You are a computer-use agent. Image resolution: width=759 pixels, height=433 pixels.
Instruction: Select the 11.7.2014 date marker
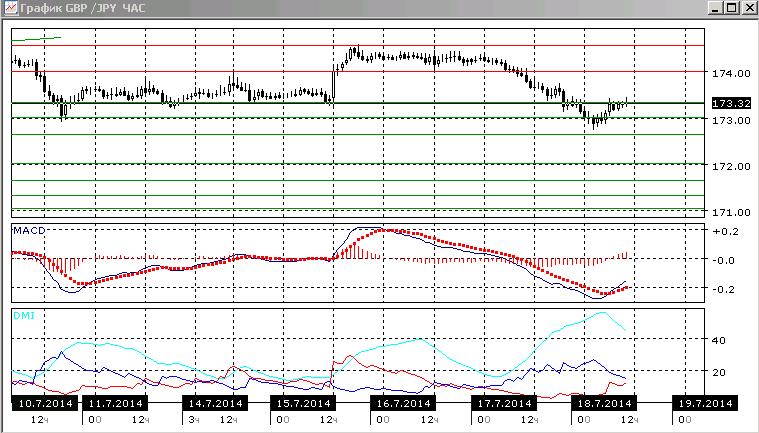click(115, 403)
